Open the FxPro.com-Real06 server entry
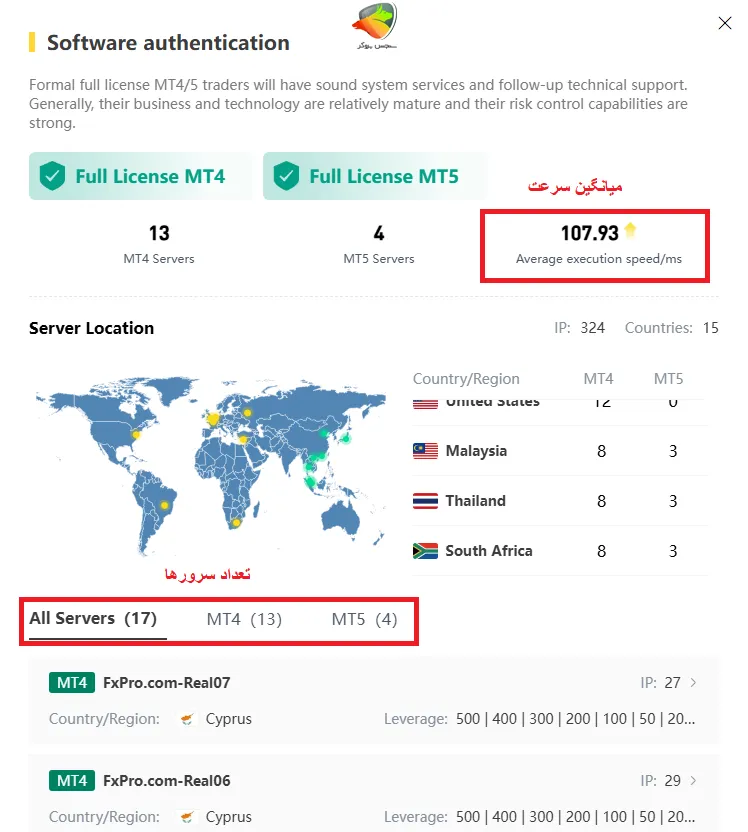 167,781
